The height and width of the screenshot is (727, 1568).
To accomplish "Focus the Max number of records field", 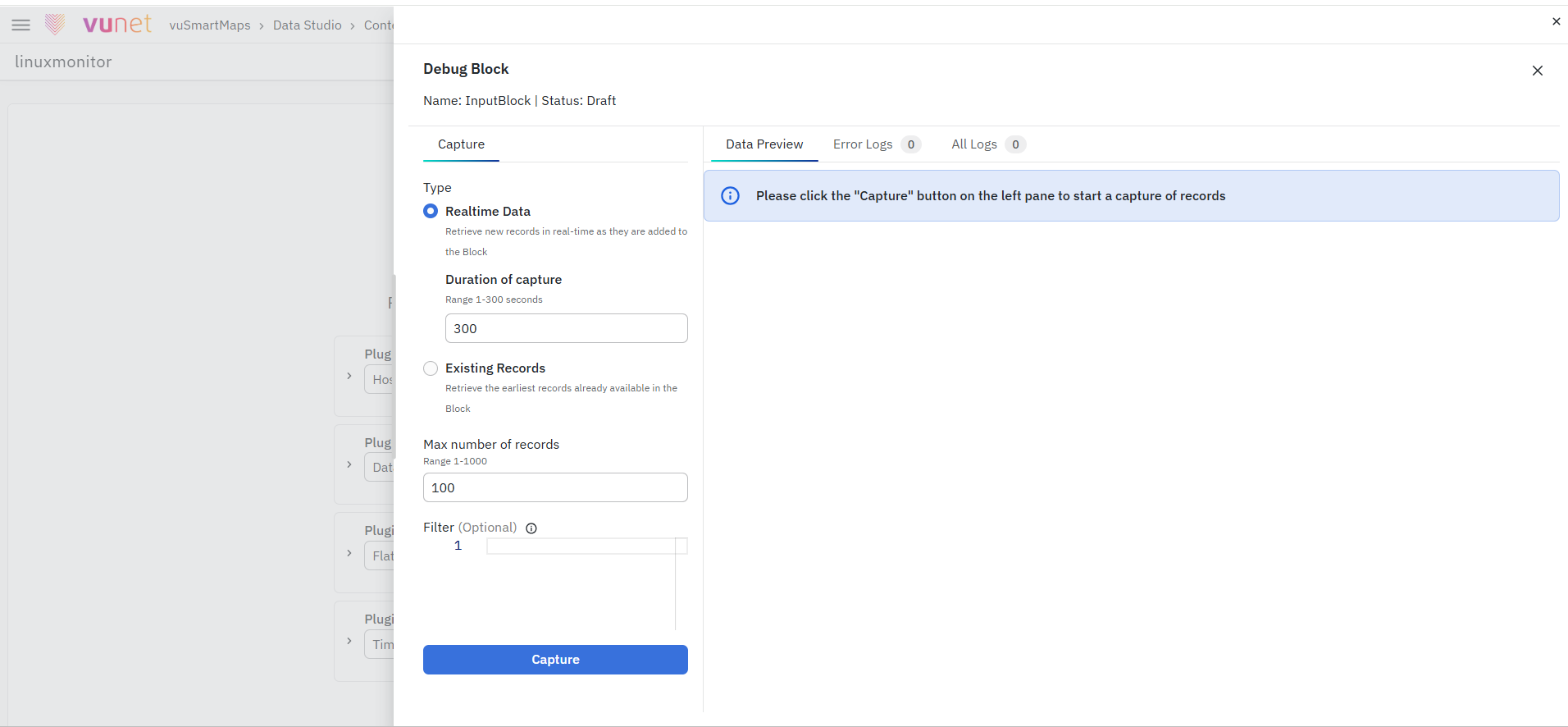I will pyautogui.click(x=555, y=487).
